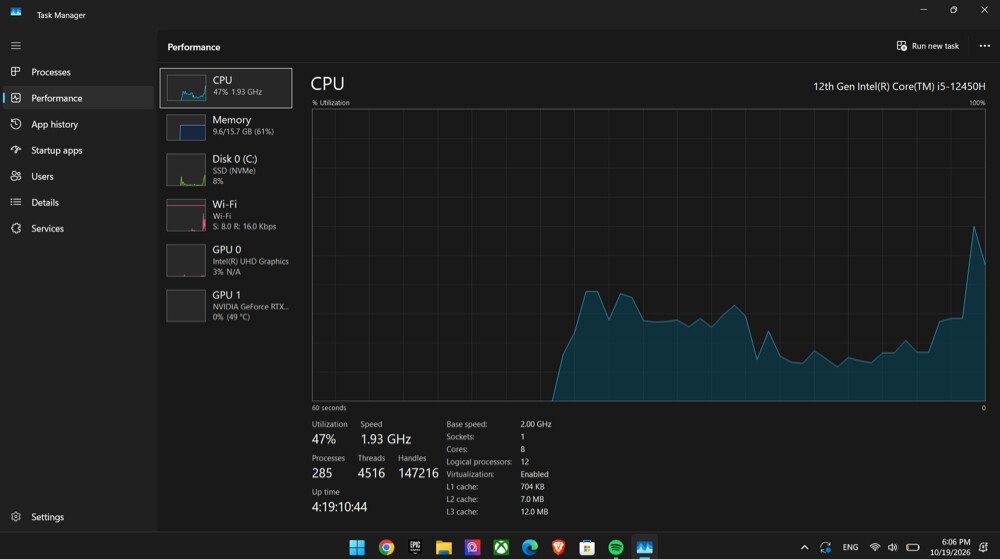Image resolution: width=1000 pixels, height=560 pixels.
Task: Select GPU 1 NVIDIA GeForce item
Action: click(x=226, y=306)
